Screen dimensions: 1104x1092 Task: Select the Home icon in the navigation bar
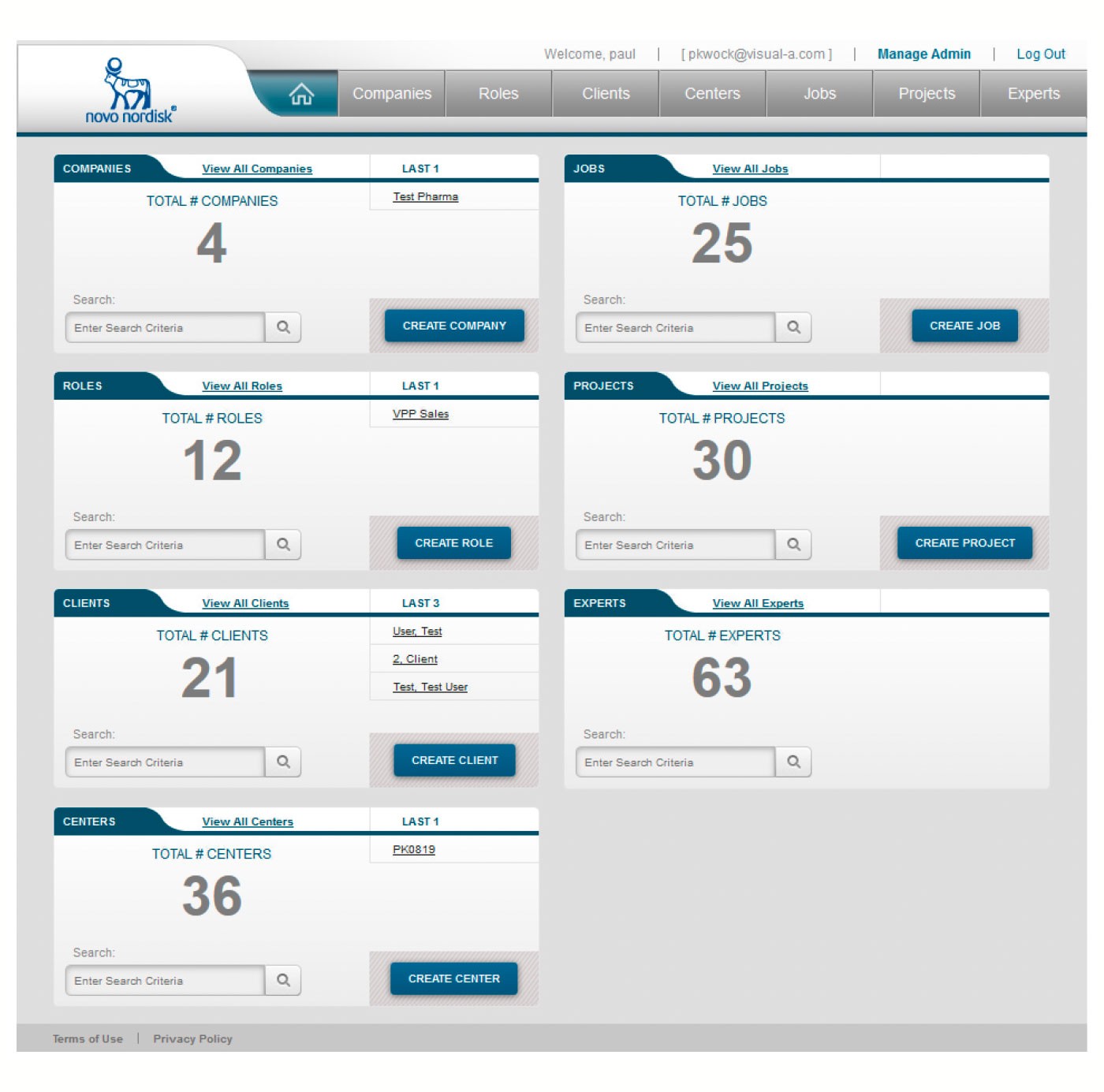pyautogui.click(x=302, y=94)
